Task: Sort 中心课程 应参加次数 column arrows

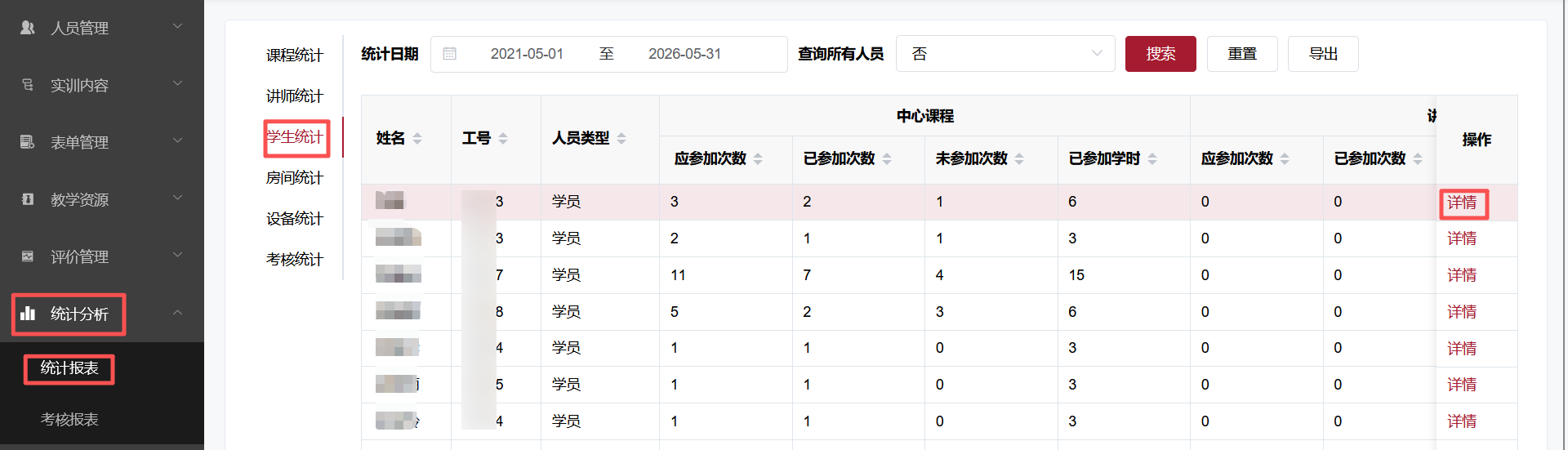Action: (x=758, y=158)
